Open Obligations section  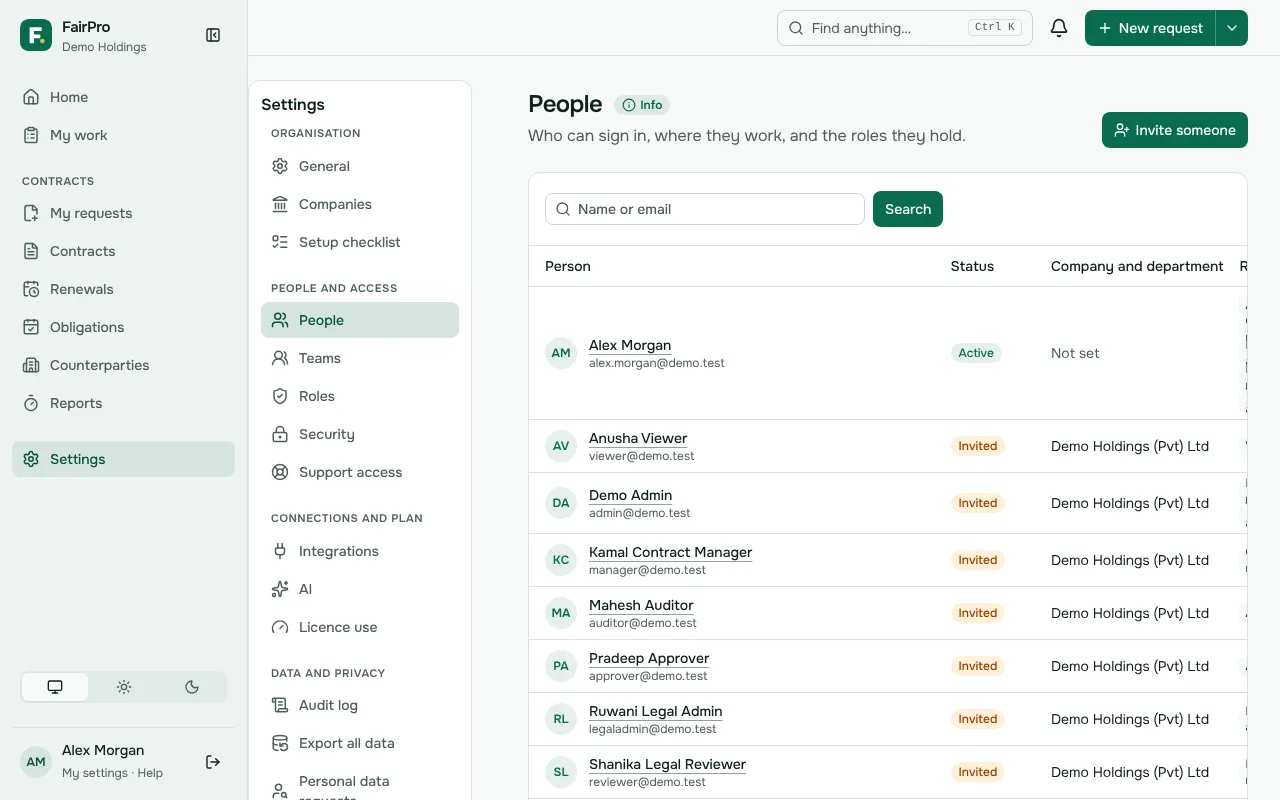(x=124, y=327)
